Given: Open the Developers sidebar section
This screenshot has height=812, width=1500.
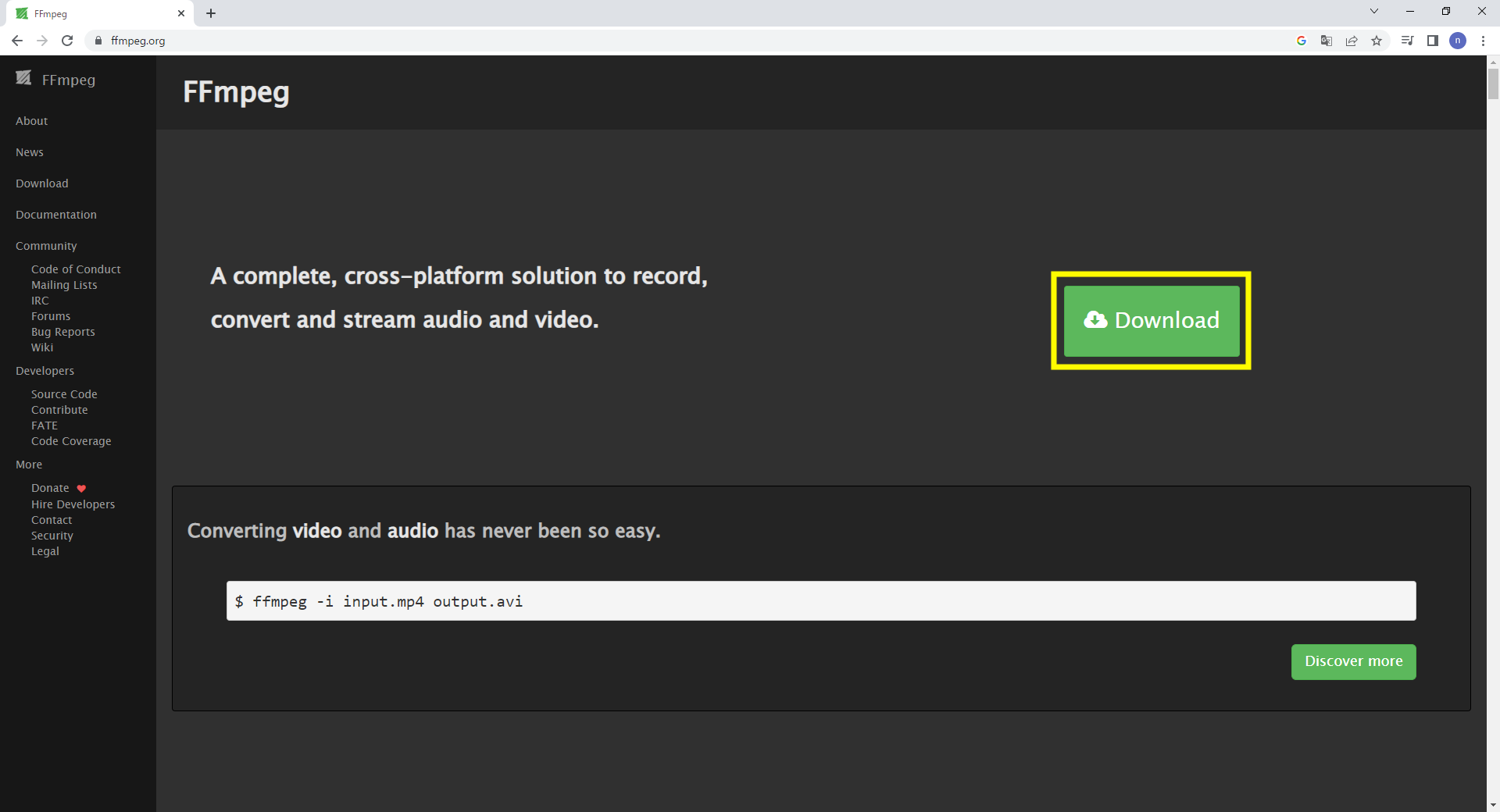Looking at the screenshot, I should (x=45, y=371).
